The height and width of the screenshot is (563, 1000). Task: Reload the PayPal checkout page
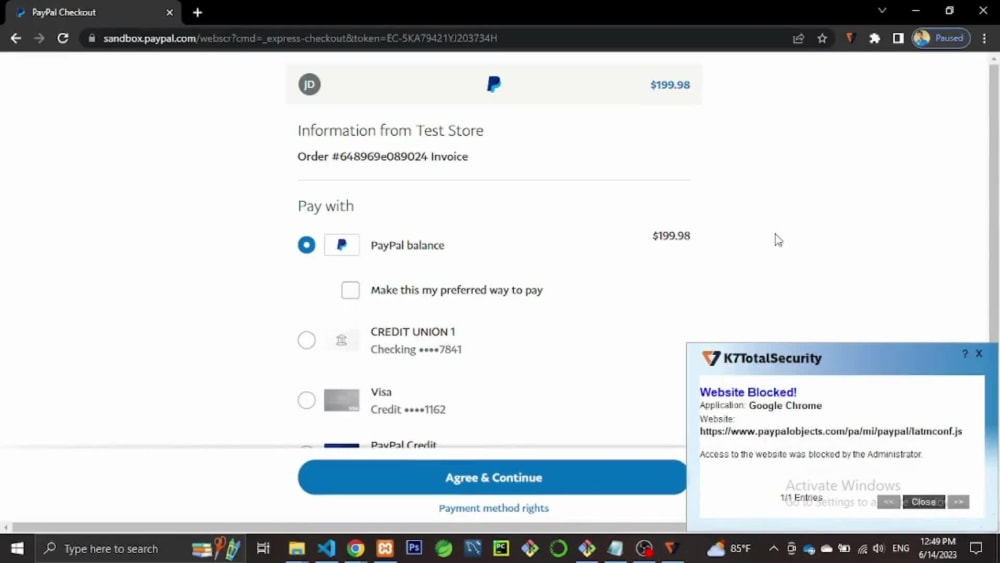[x=62, y=38]
